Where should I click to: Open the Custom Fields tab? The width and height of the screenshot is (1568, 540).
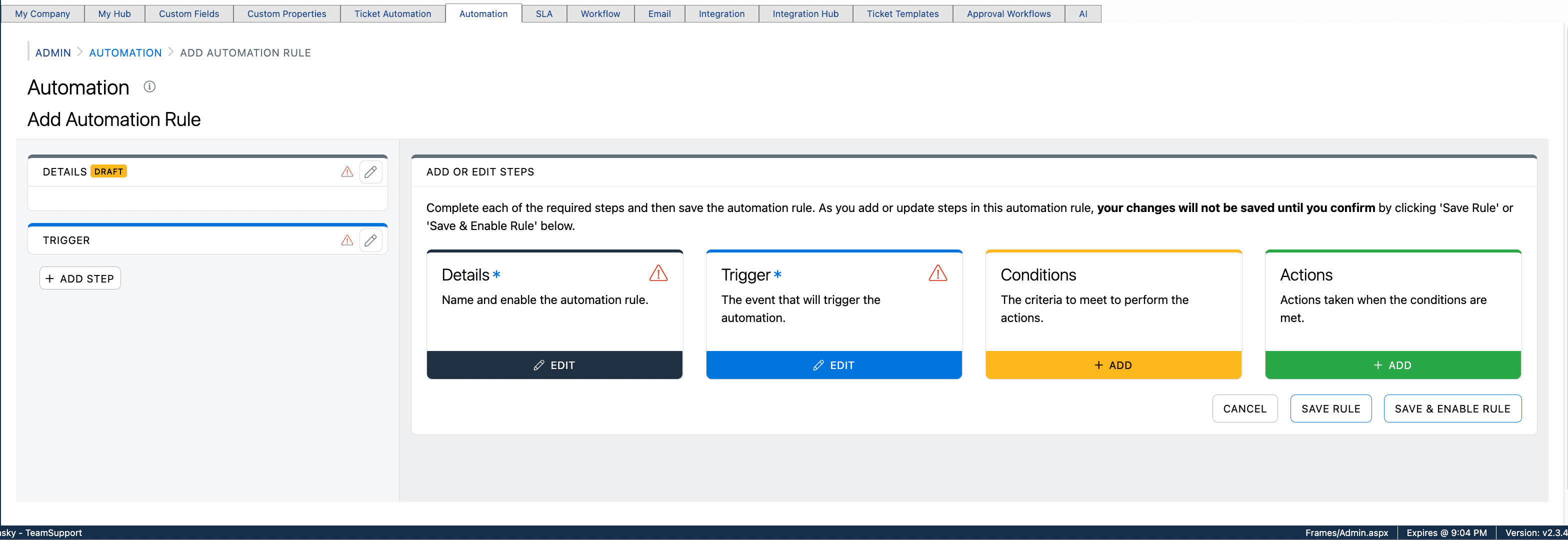[188, 13]
